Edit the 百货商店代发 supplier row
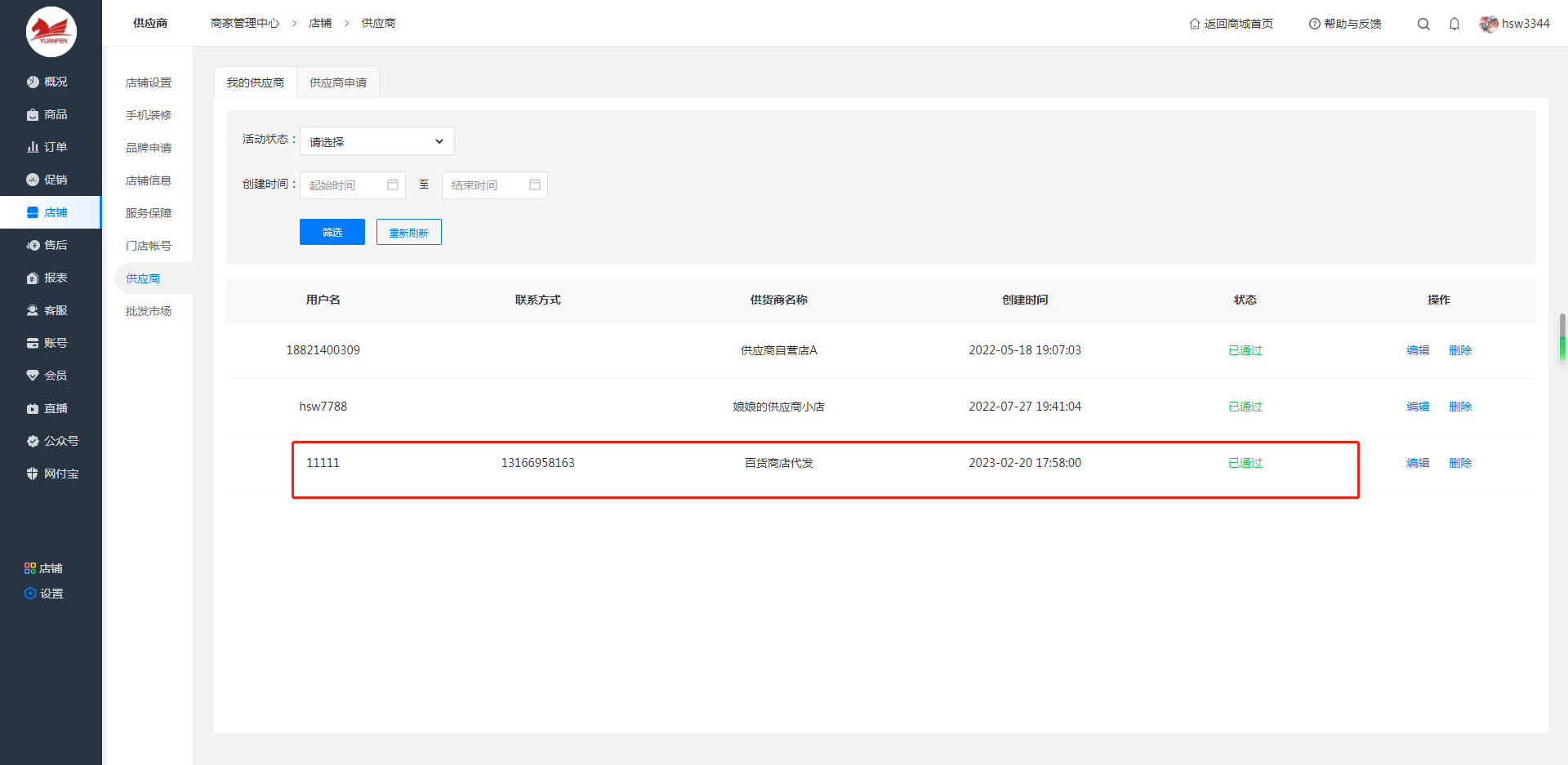The height and width of the screenshot is (765, 1568). tap(1418, 463)
